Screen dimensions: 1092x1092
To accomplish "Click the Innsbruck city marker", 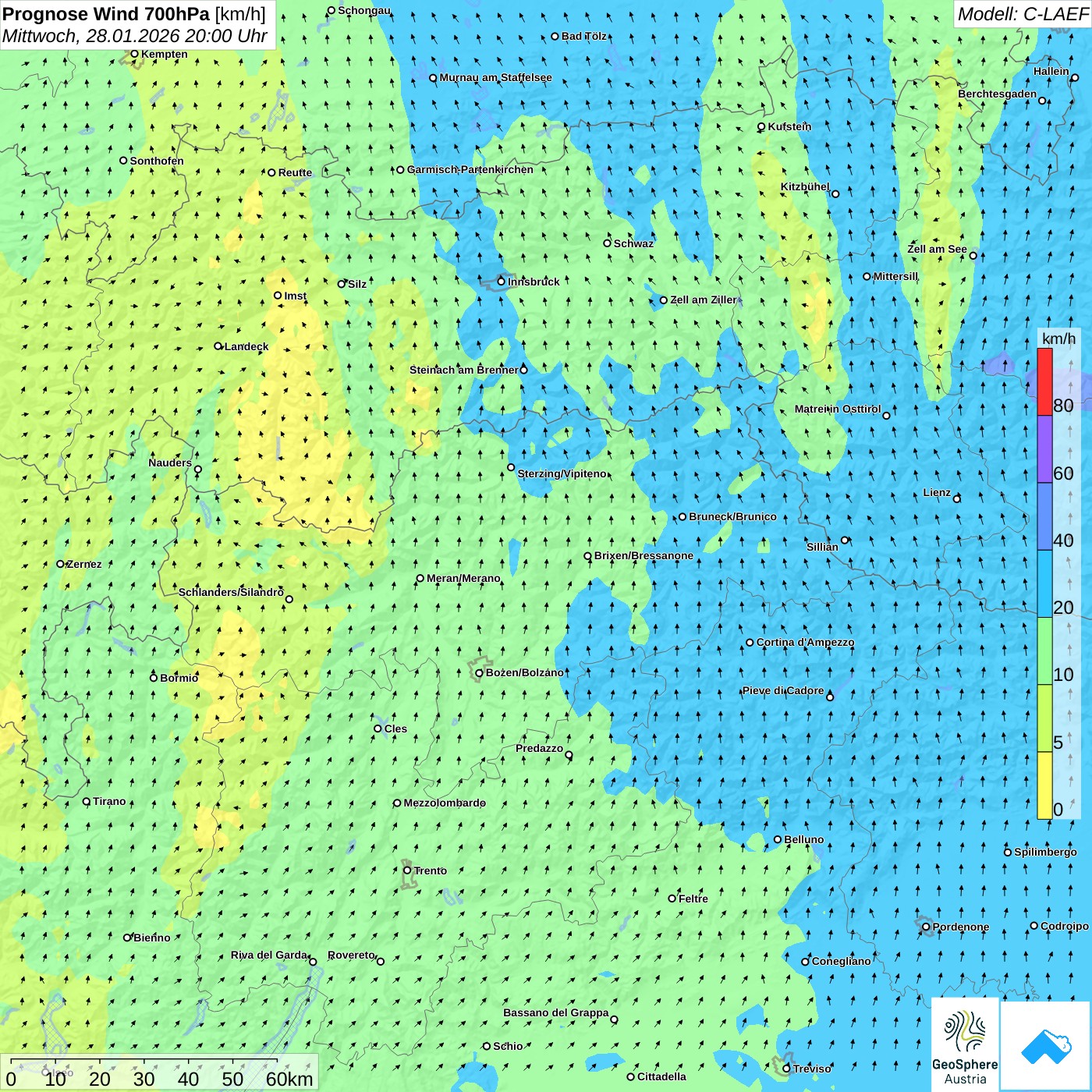I will tap(502, 282).
